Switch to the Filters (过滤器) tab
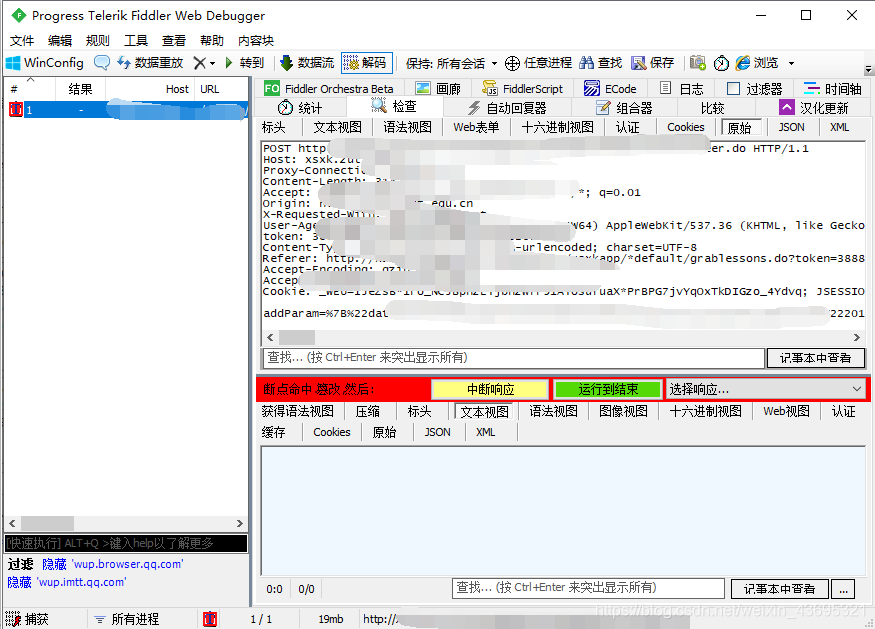Image resolution: width=875 pixels, height=629 pixels. pyautogui.click(x=755, y=89)
